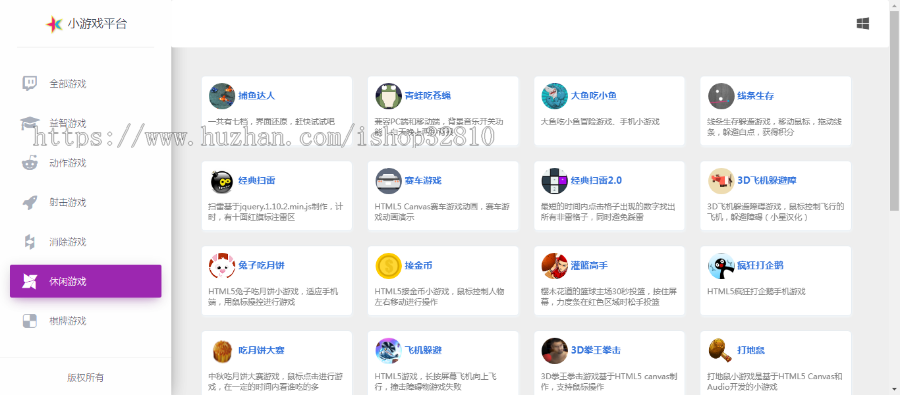Click the icon beside 消除游戏

[x=29, y=242]
